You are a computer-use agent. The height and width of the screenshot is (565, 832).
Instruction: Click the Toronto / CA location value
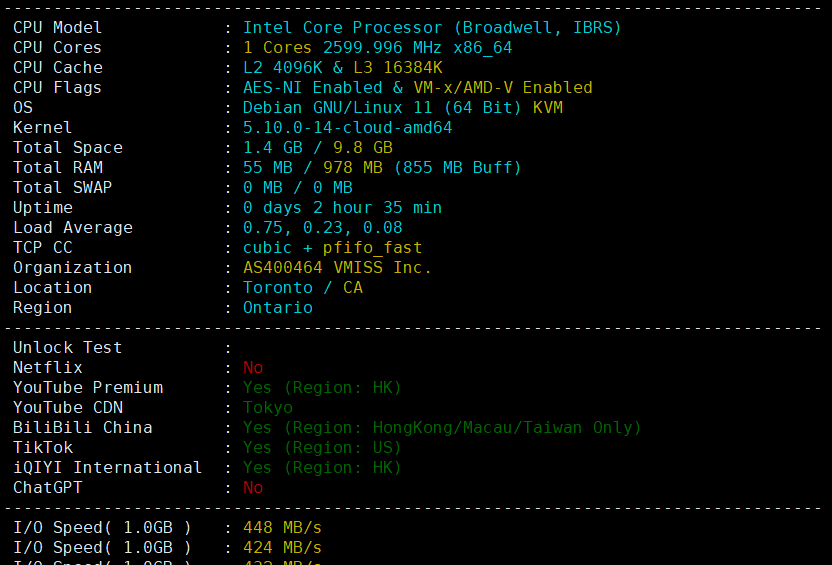303,288
